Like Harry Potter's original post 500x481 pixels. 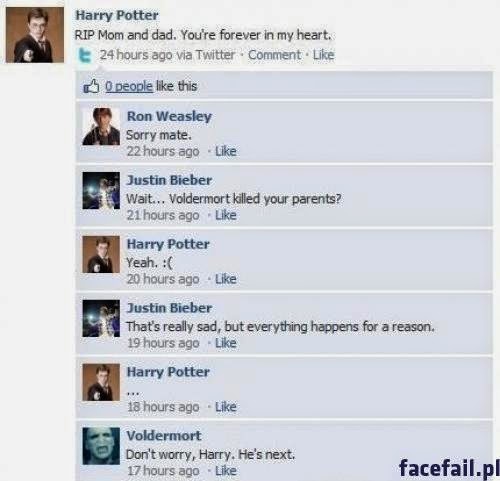click(x=323, y=55)
